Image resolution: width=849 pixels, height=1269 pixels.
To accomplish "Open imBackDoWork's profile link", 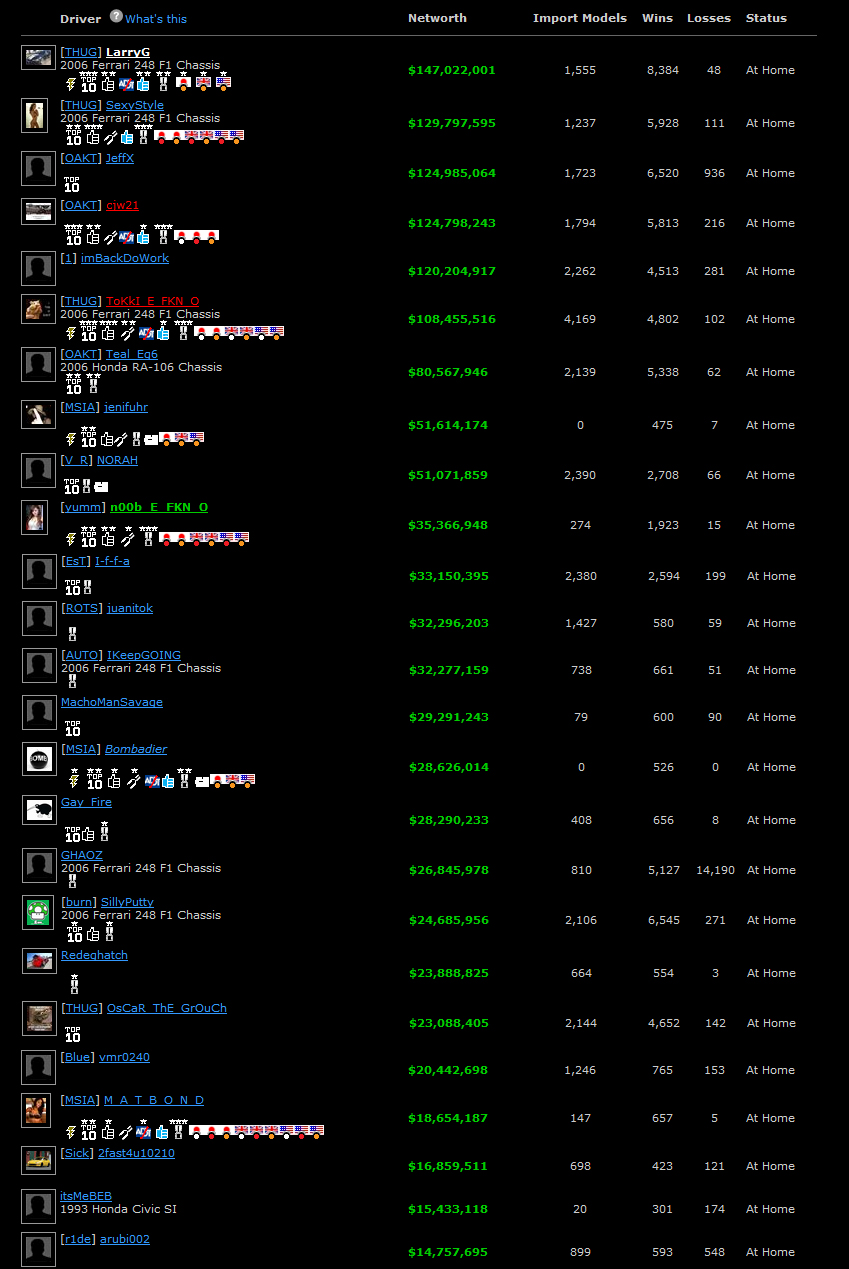I will coord(125,258).
